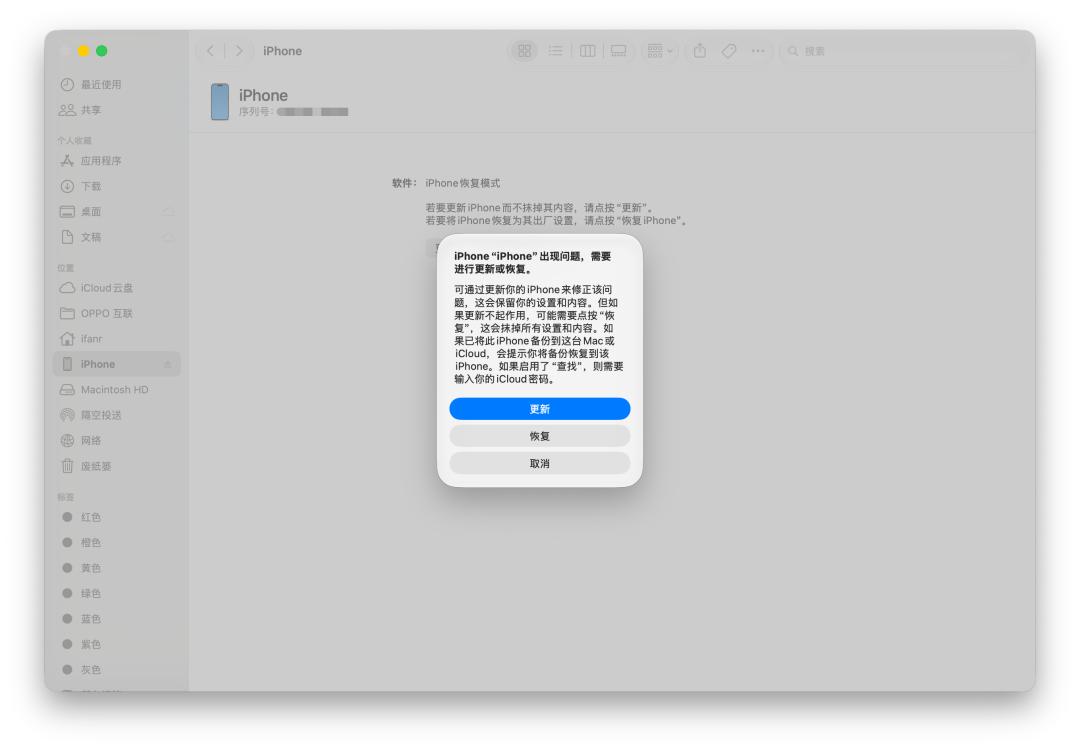Open OPPO 互联 in the sidebar
This screenshot has height=750, width=1080.
pyautogui.click(x=116, y=313)
